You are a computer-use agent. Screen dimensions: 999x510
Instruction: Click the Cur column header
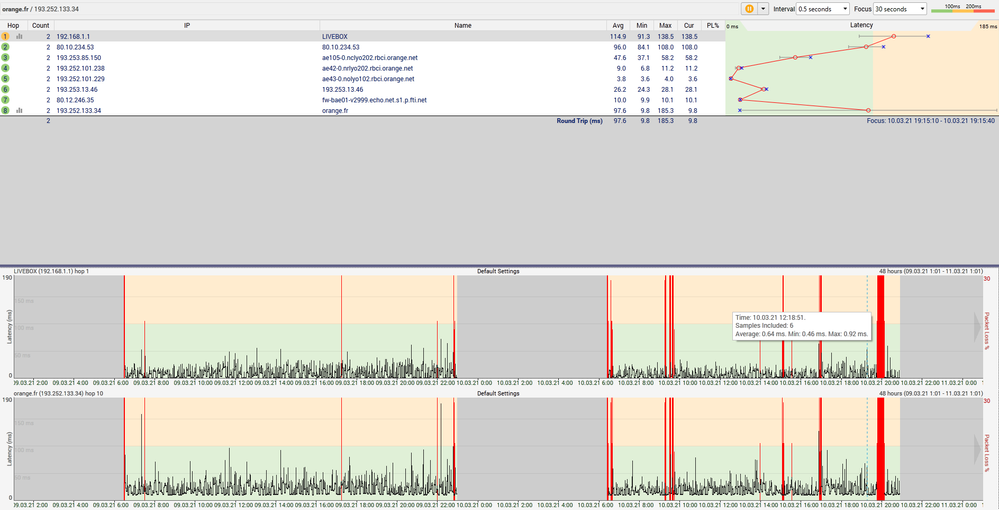click(689, 26)
